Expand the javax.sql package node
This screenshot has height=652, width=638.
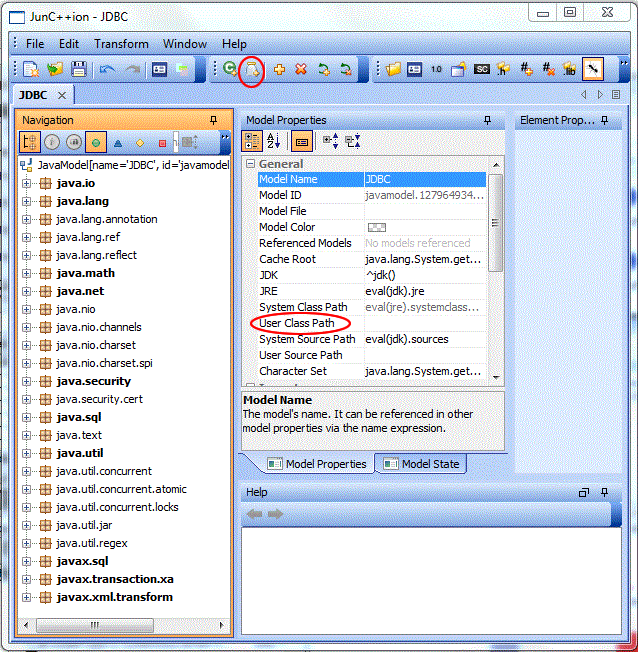[x=26, y=561]
